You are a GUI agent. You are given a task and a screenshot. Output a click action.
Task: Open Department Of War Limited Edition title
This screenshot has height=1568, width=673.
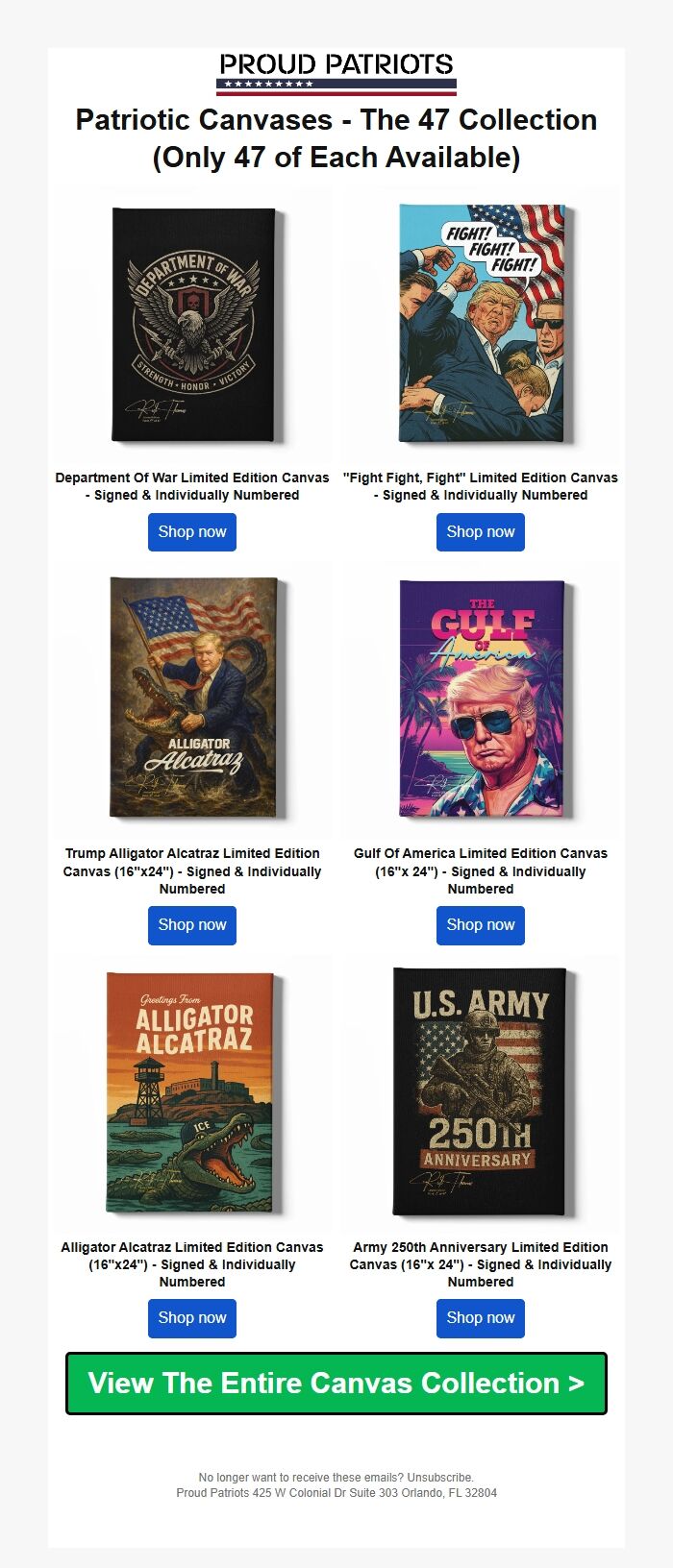[x=192, y=486]
